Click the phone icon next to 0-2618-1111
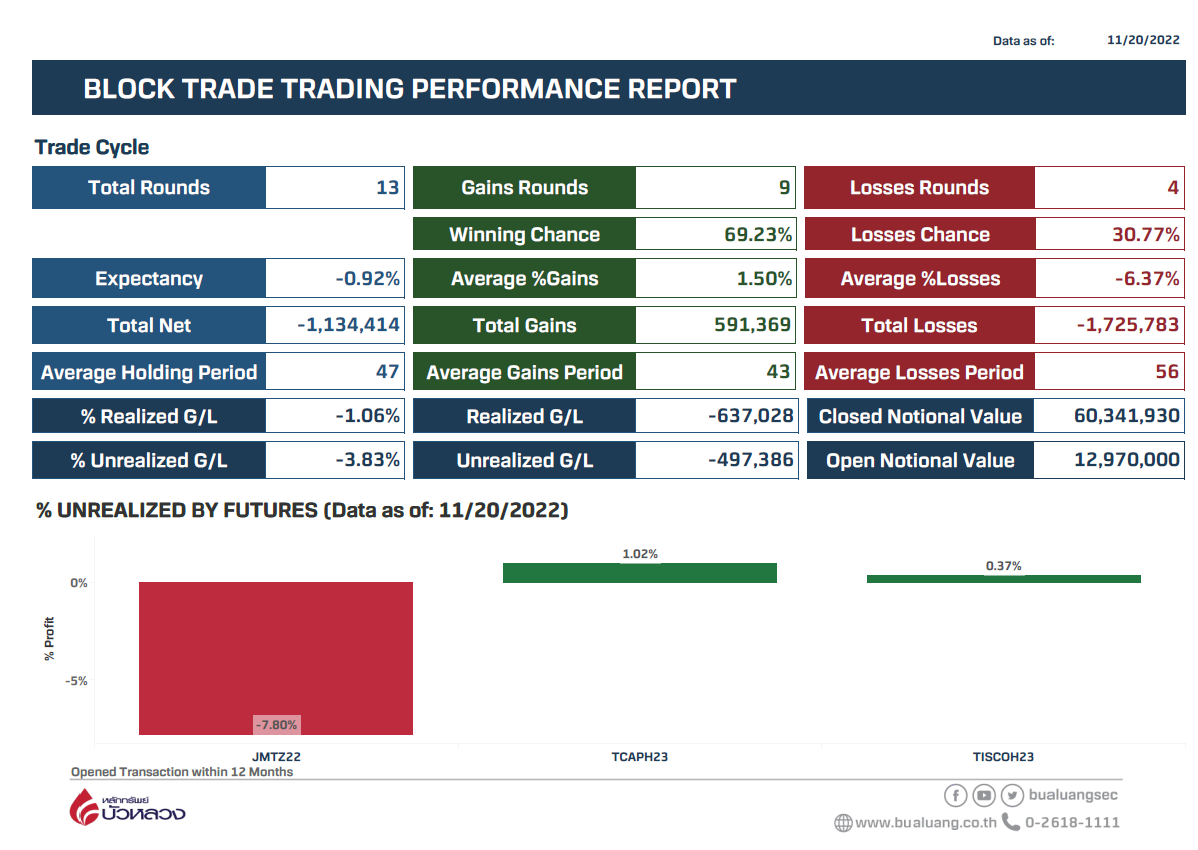Image resolution: width=1198 pixels, height=850 pixels. [1011, 822]
